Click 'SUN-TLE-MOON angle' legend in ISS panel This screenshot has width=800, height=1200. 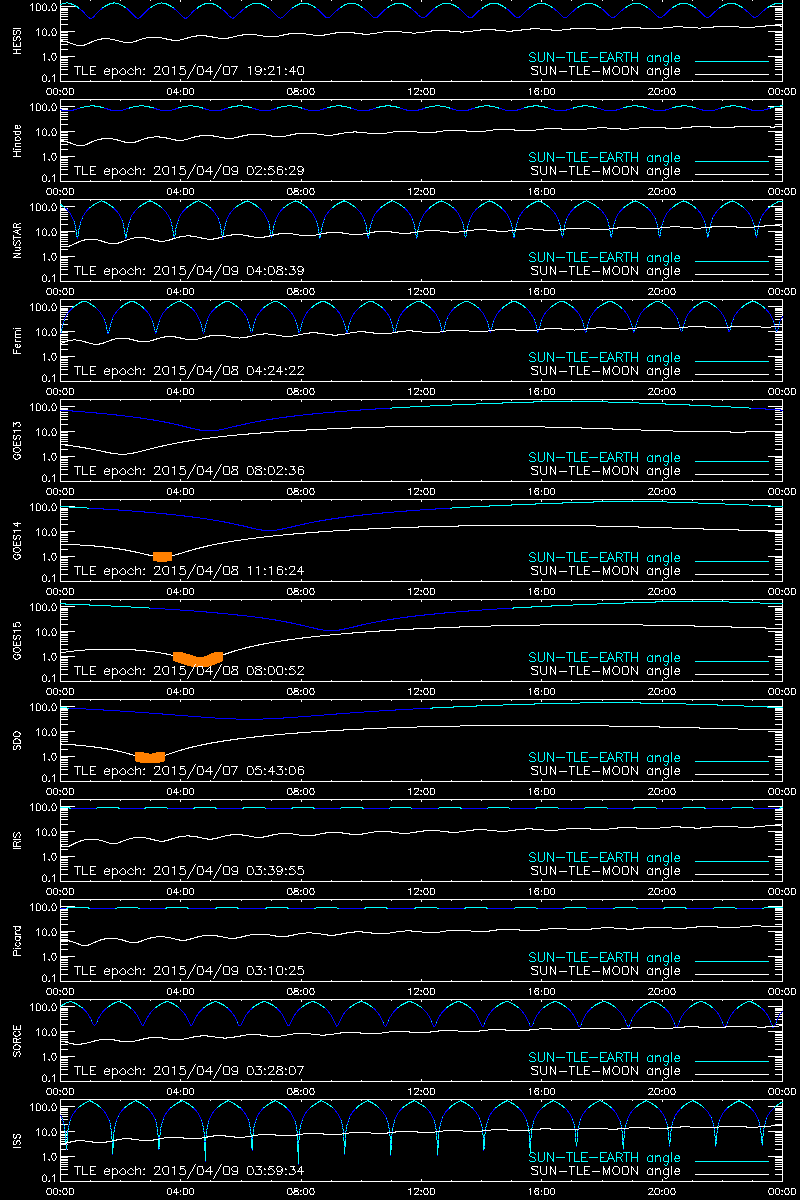click(604, 1171)
